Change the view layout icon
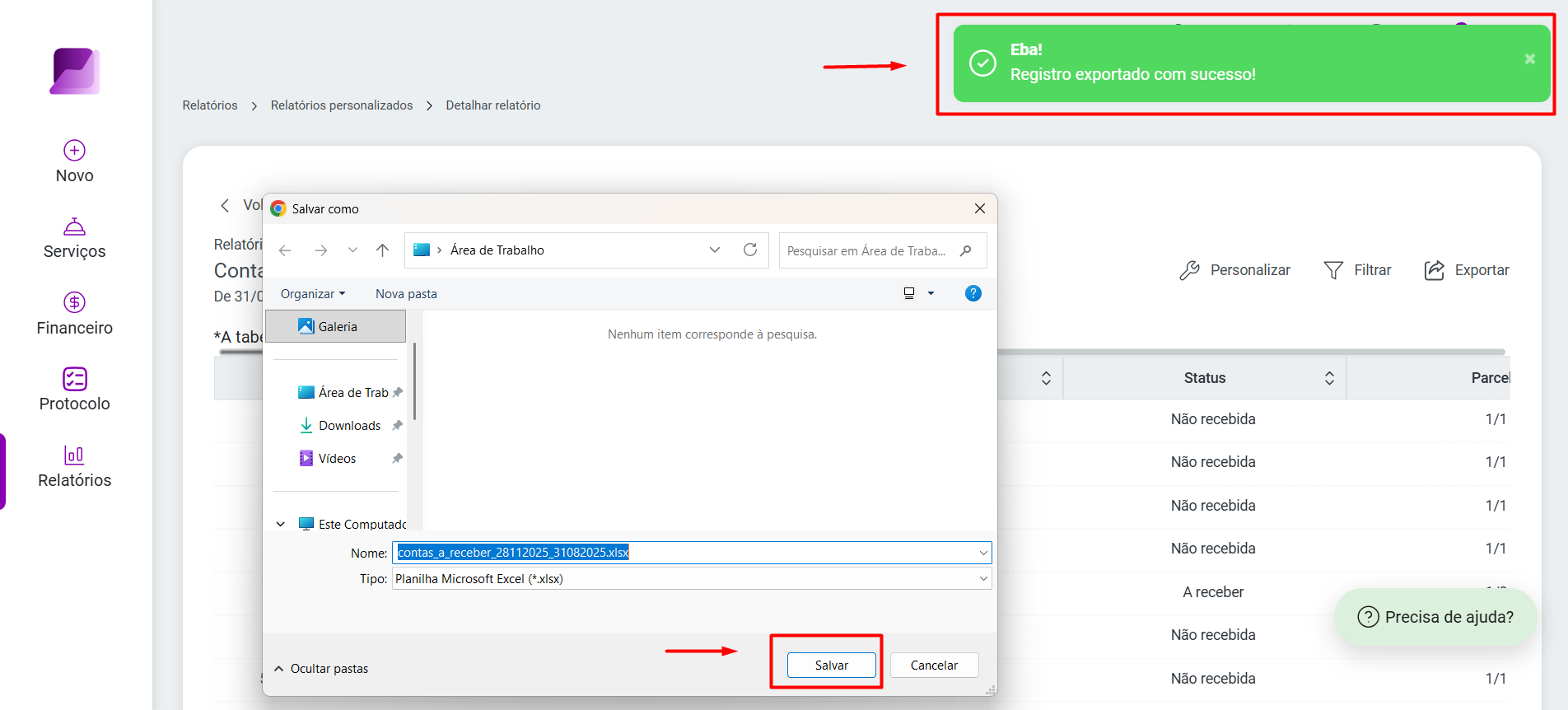Viewport: 1568px width, 710px height. tap(909, 293)
